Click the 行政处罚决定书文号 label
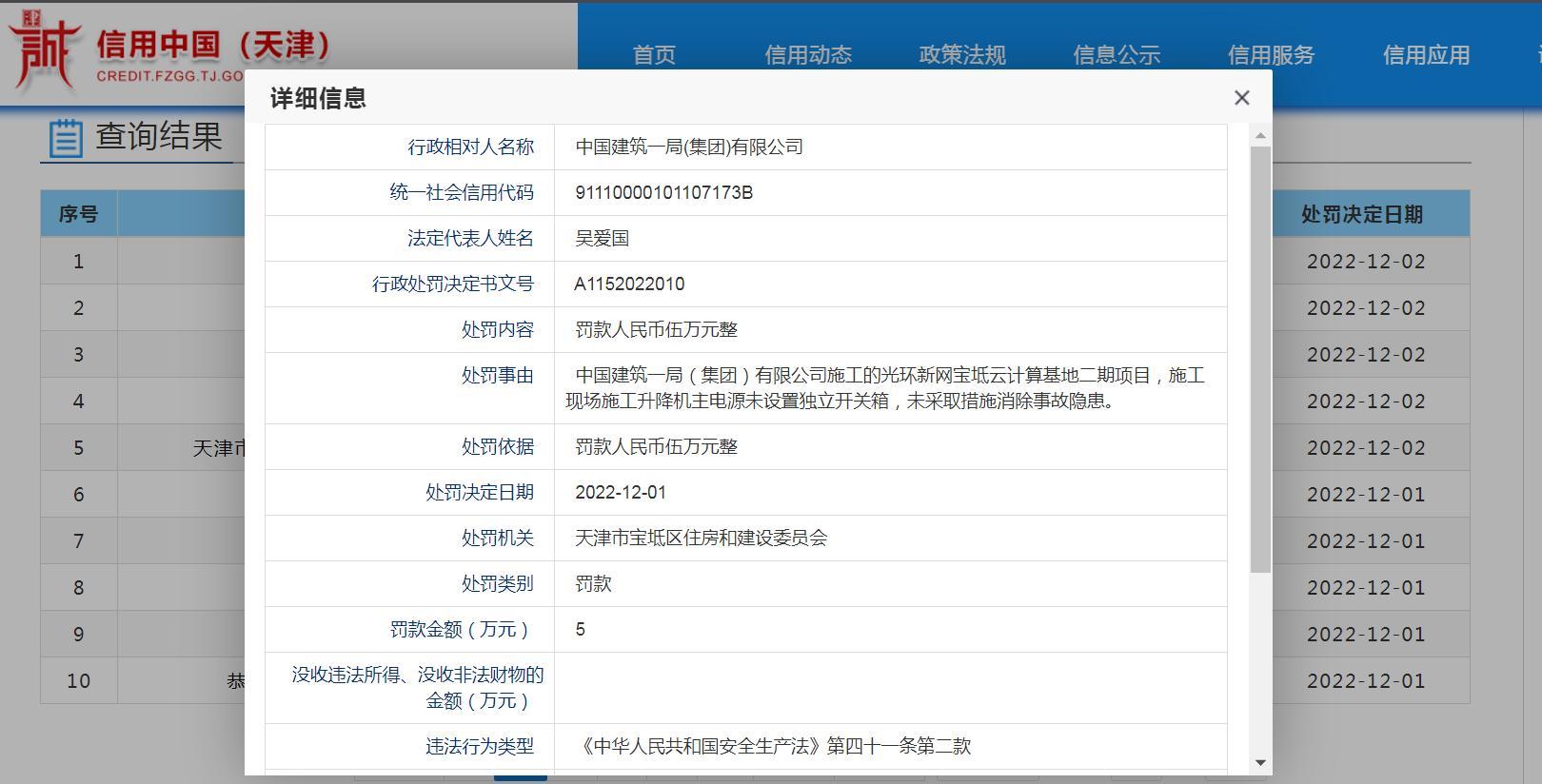The height and width of the screenshot is (784, 1542). click(453, 284)
